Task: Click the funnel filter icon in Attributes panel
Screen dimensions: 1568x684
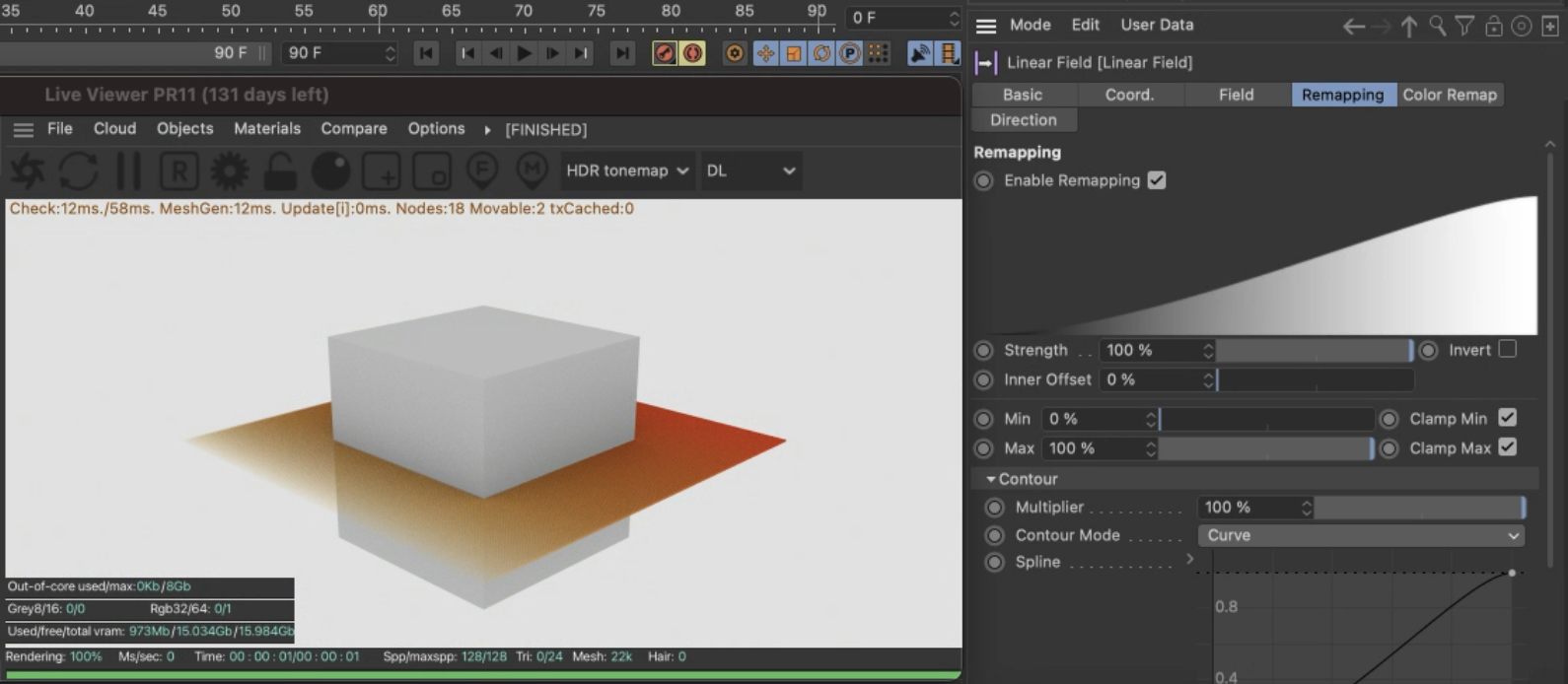Action: coord(1465,27)
